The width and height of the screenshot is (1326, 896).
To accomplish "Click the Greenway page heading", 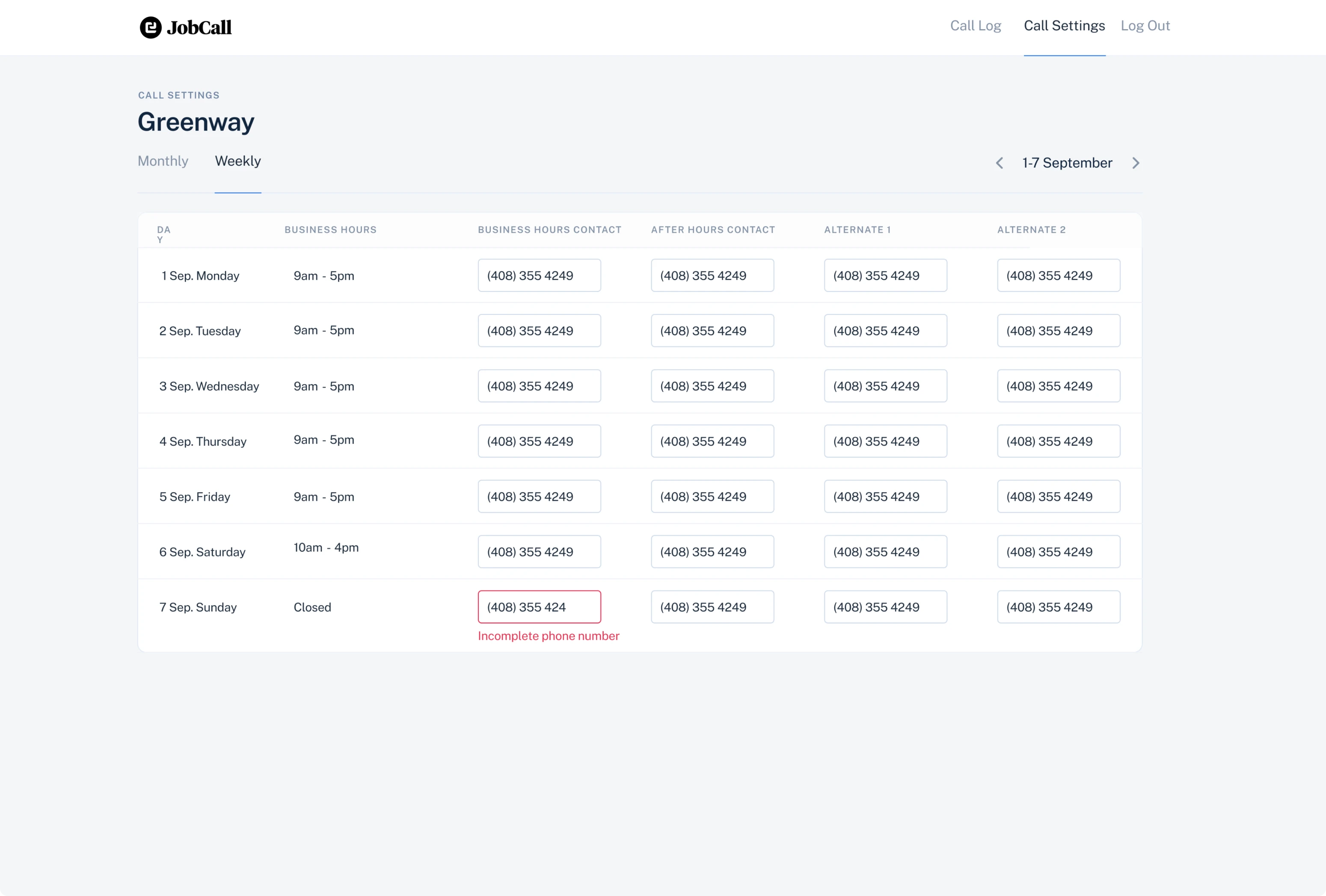I will [196, 122].
